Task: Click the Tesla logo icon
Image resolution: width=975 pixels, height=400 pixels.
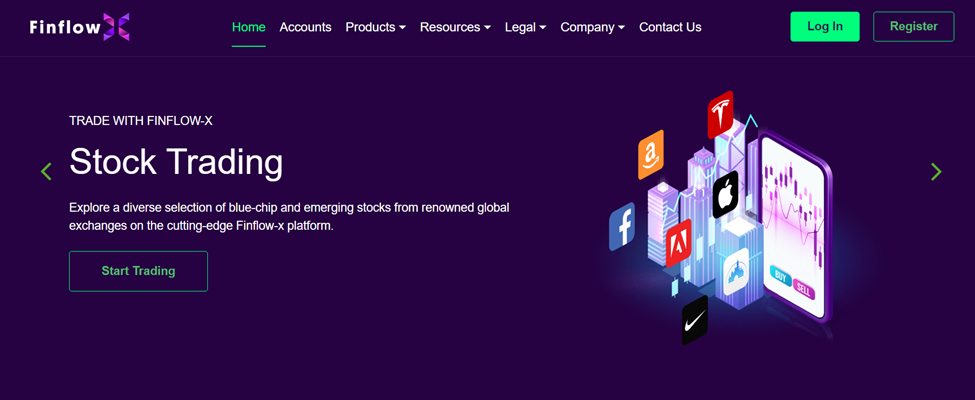Action: coord(720,114)
